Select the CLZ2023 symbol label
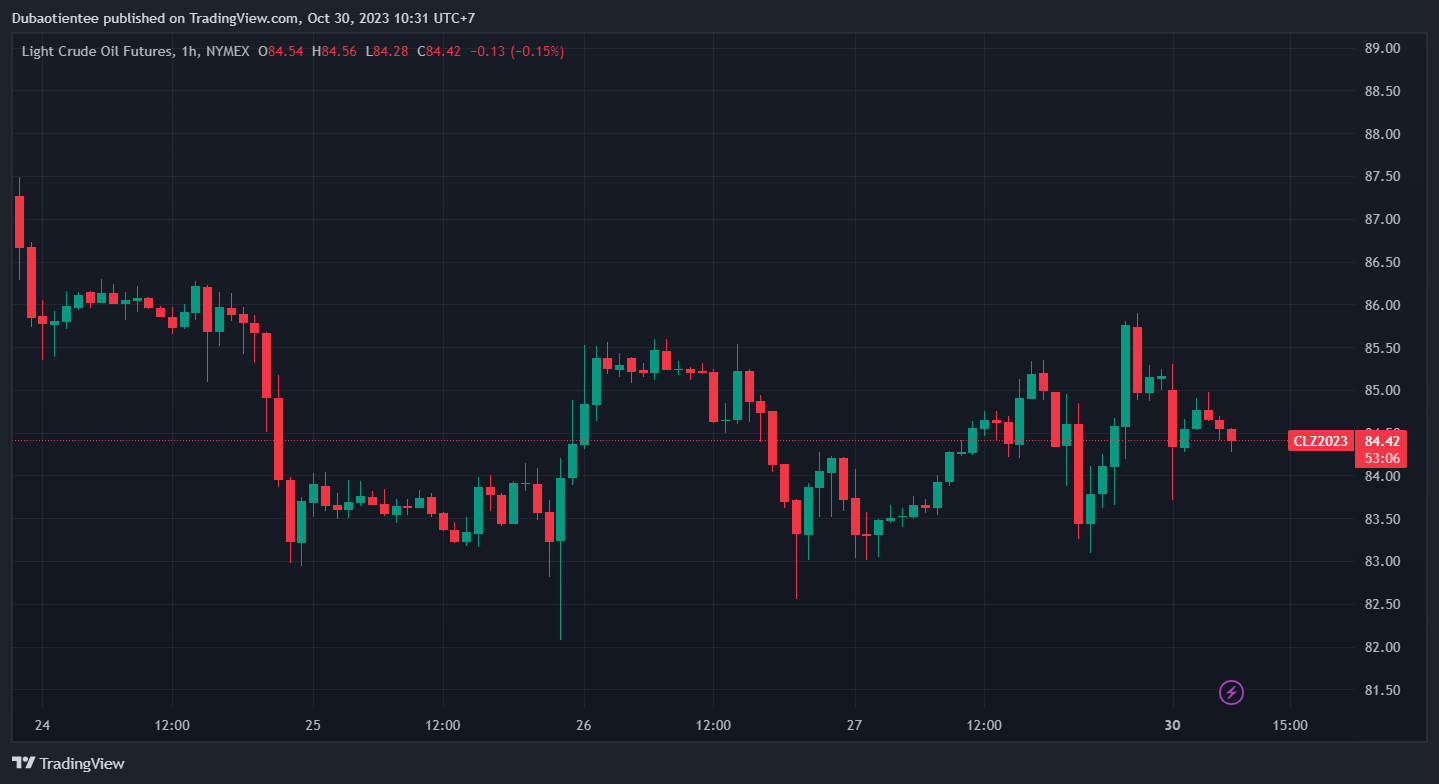The width and height of the screenshot is (1439, 784). tap(1320, 441)
